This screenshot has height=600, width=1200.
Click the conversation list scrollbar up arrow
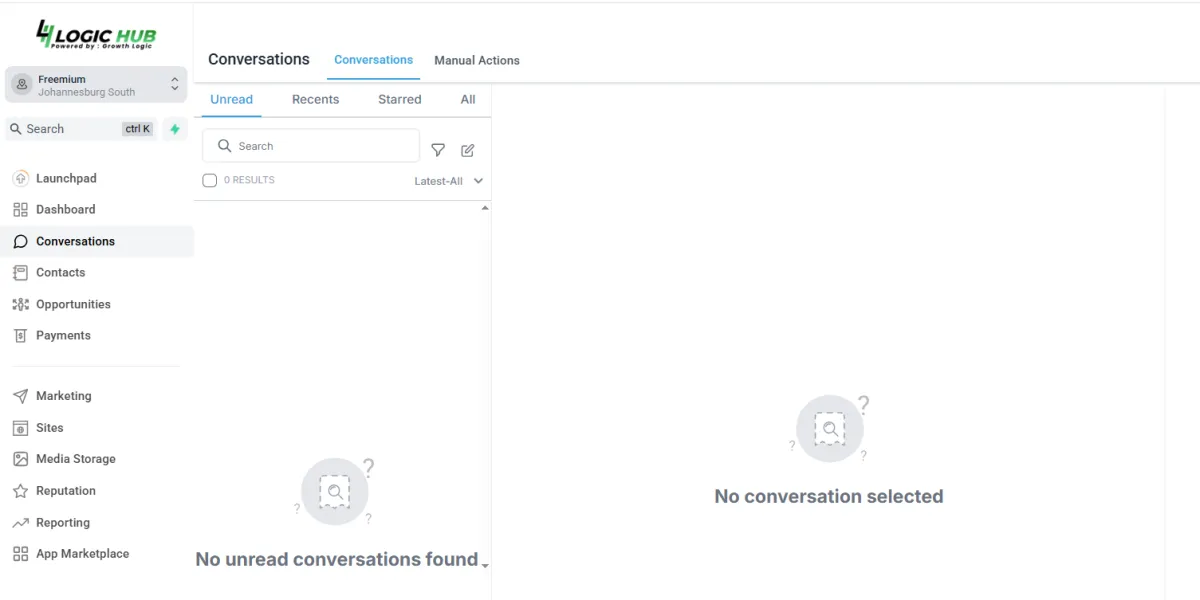[x=485, y=208]
